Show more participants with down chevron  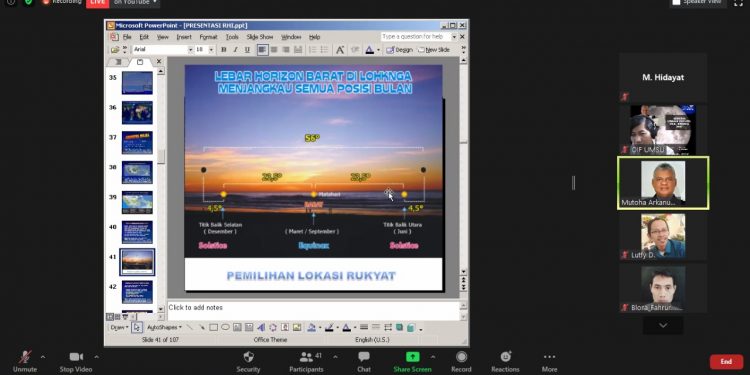[663, 325]
